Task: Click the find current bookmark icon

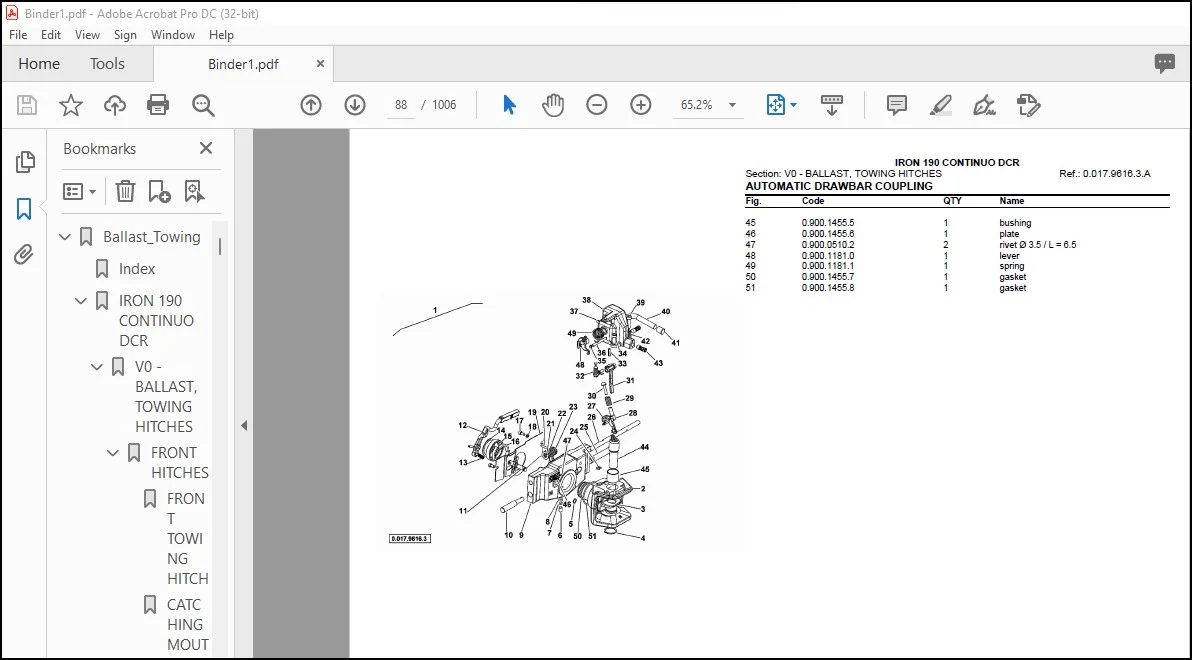Action: 195,191
